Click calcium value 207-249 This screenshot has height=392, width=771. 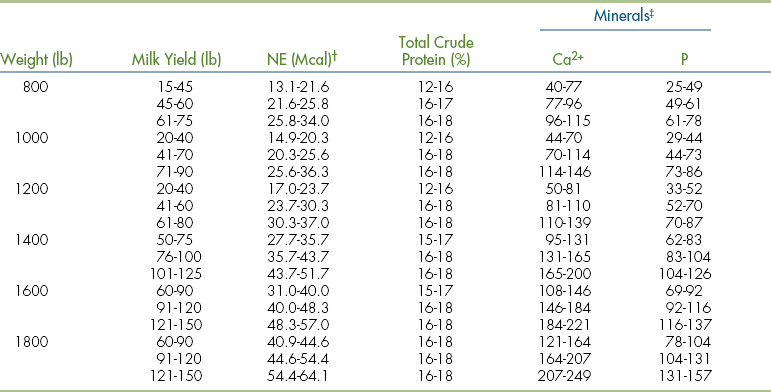click(x=564, y=376)
